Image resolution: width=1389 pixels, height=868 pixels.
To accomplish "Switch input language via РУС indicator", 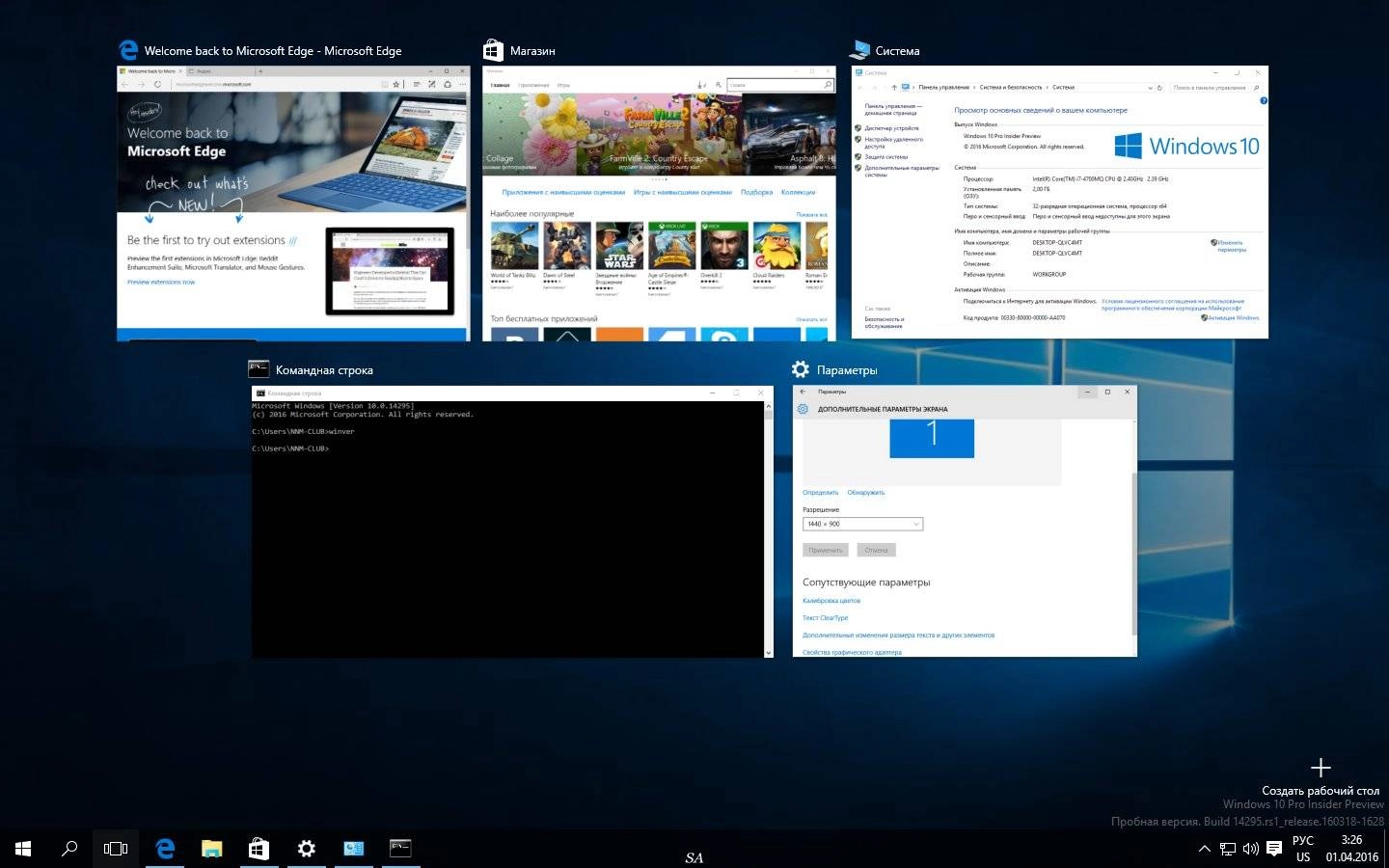I will coord(1303,841).
